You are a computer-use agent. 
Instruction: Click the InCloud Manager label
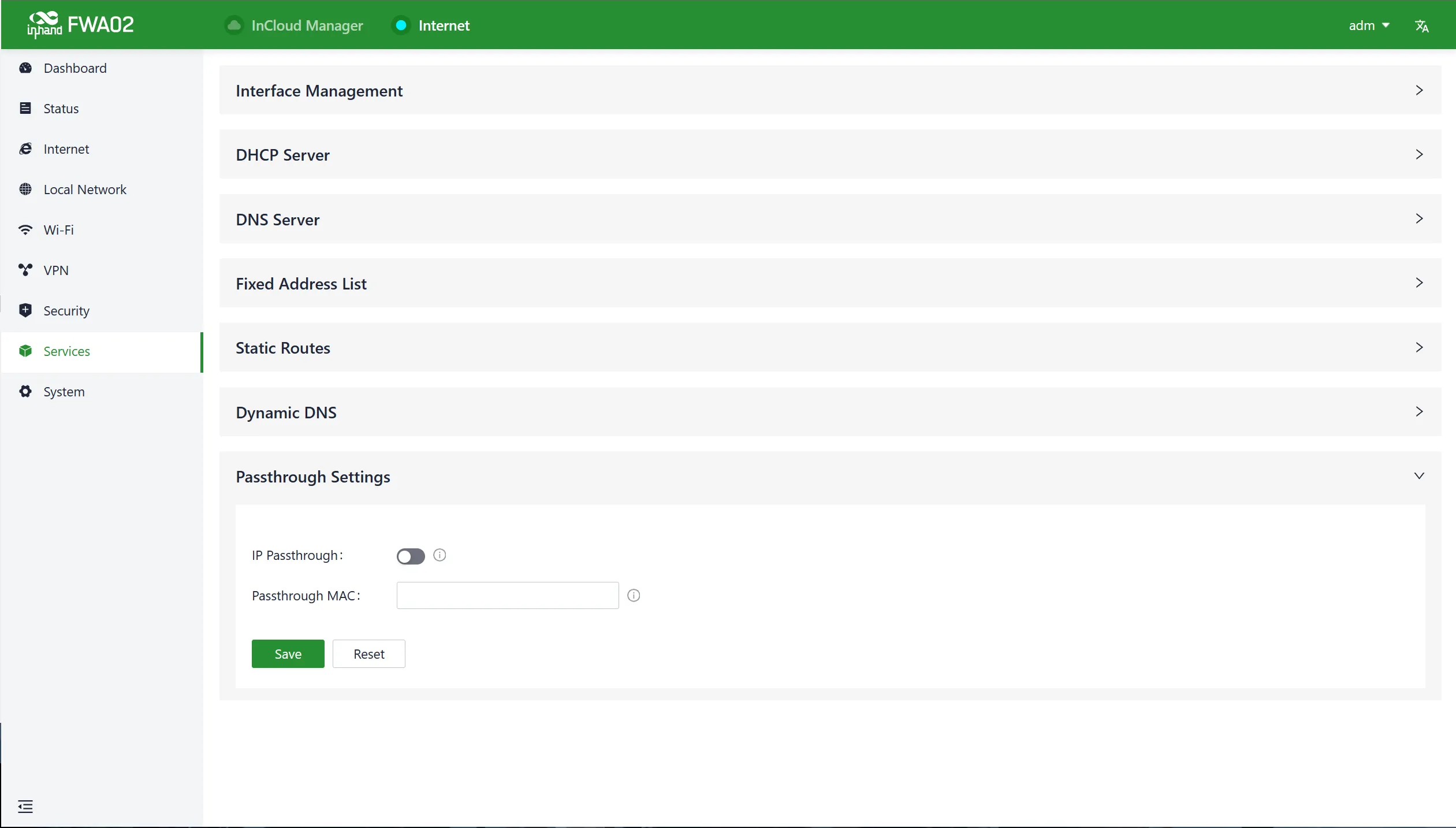pyautogui.click(x=307, y=26)
